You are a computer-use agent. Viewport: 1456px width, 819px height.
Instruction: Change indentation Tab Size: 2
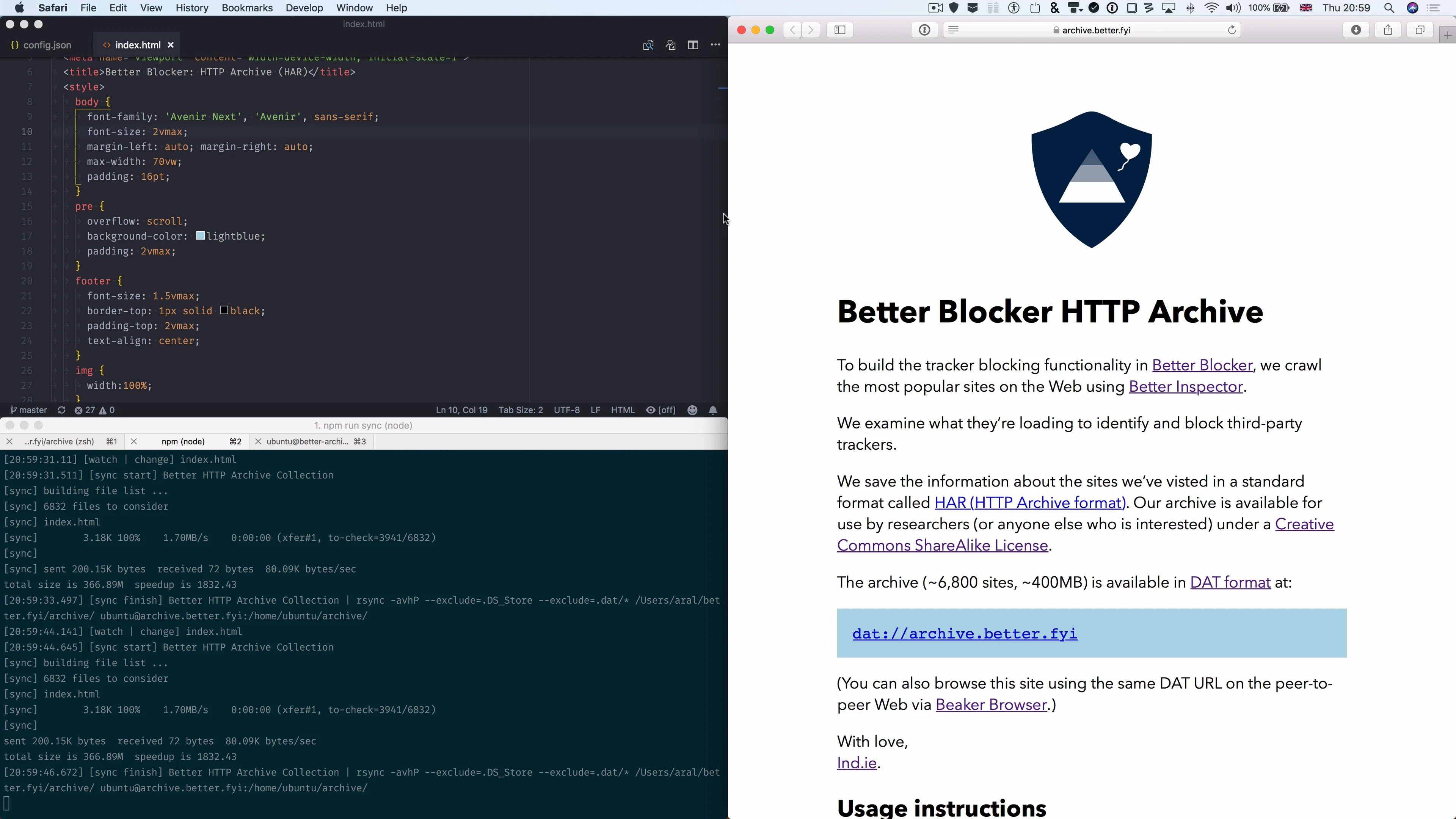click(521, 410)
